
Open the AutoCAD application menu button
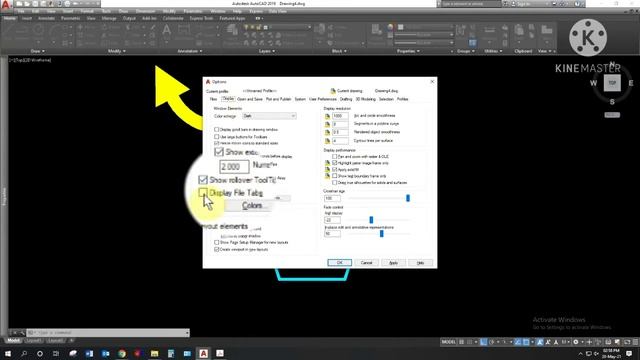(6, 5)
